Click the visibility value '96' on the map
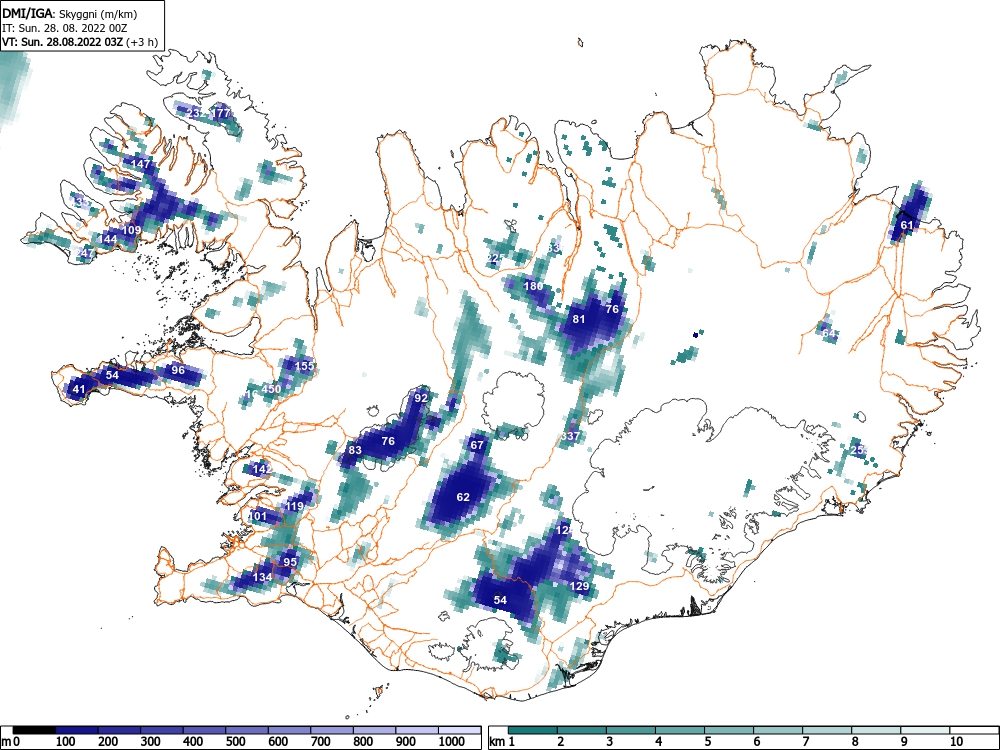Image resolution: width=1000 pixels, height=750 pixels. (x=178, y=370)
